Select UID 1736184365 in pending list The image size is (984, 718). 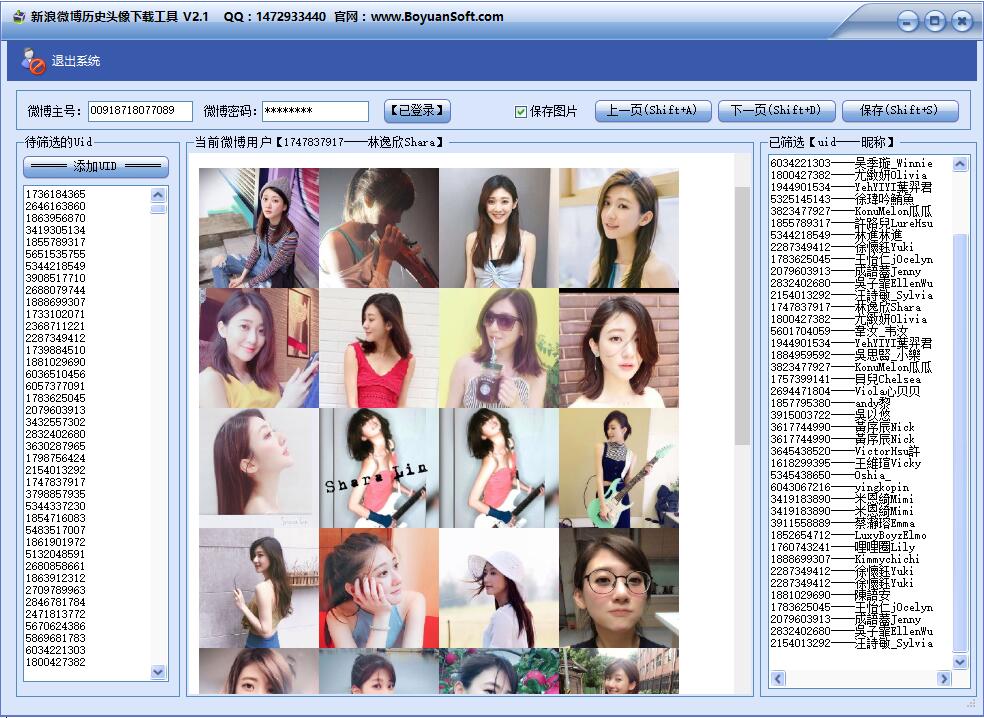point(55,195)
